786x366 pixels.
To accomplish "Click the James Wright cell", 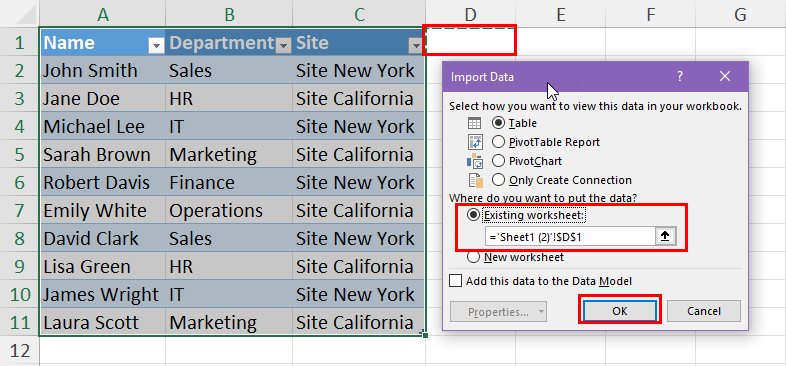I will [x=103, y=294].
